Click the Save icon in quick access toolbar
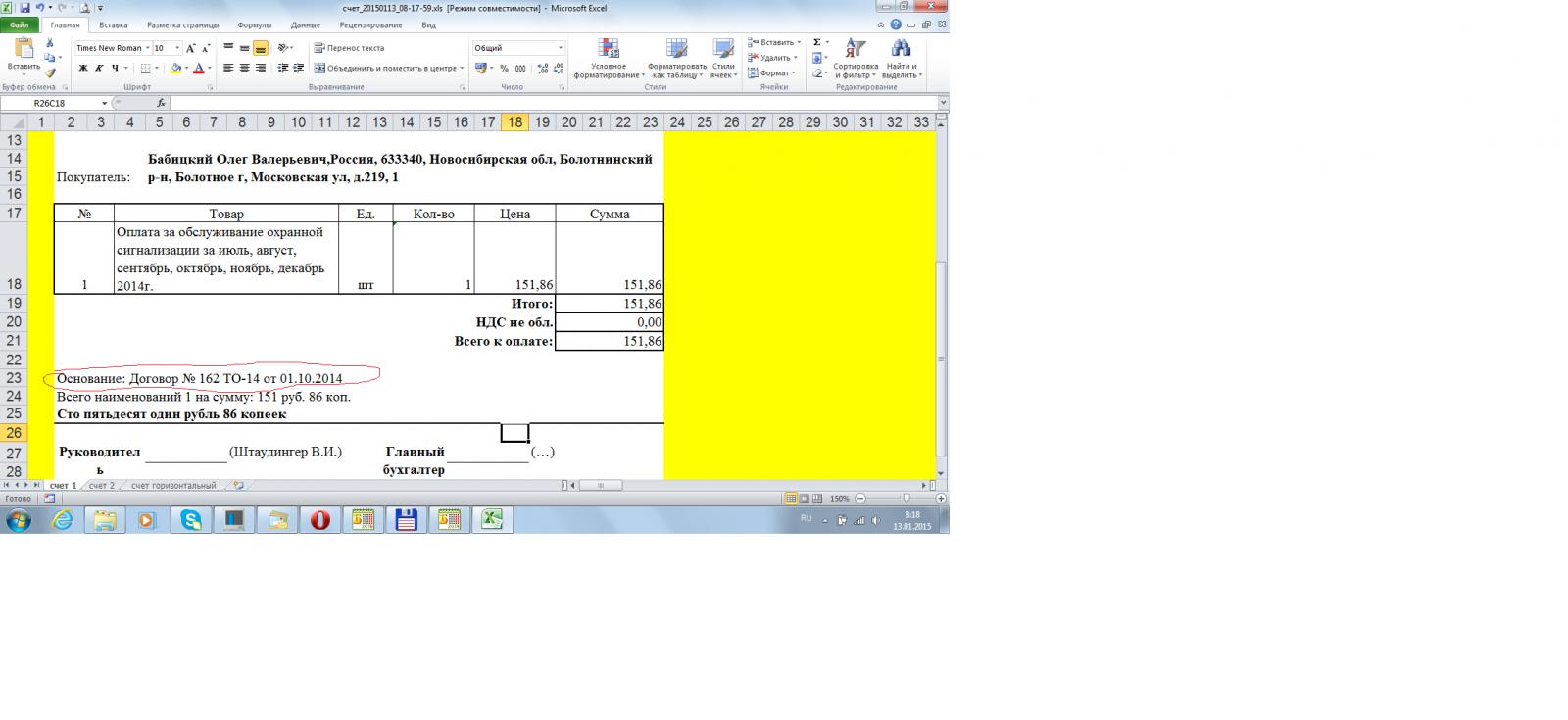The height and width of the screenshot is (720, 1568). coord(24,8)
